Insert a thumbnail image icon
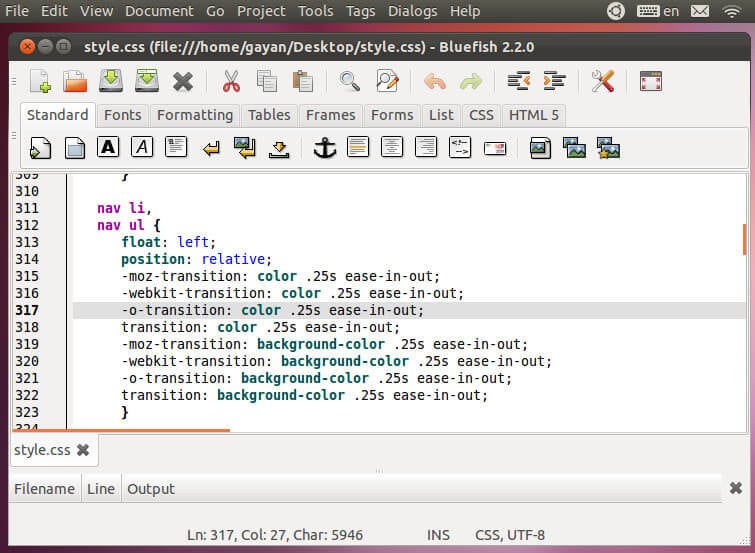 [574, 147]
